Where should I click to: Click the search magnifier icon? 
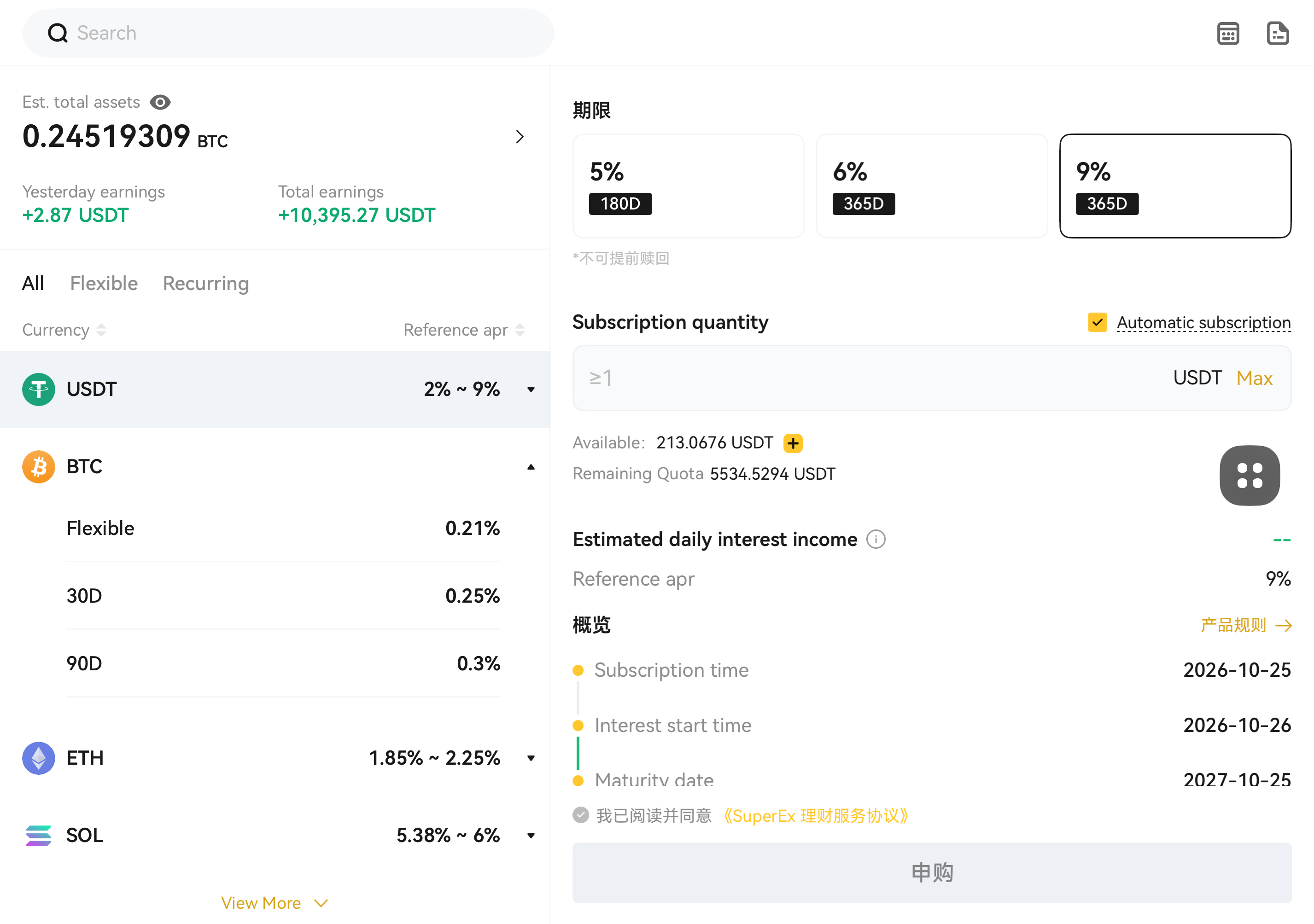(57, 33)
